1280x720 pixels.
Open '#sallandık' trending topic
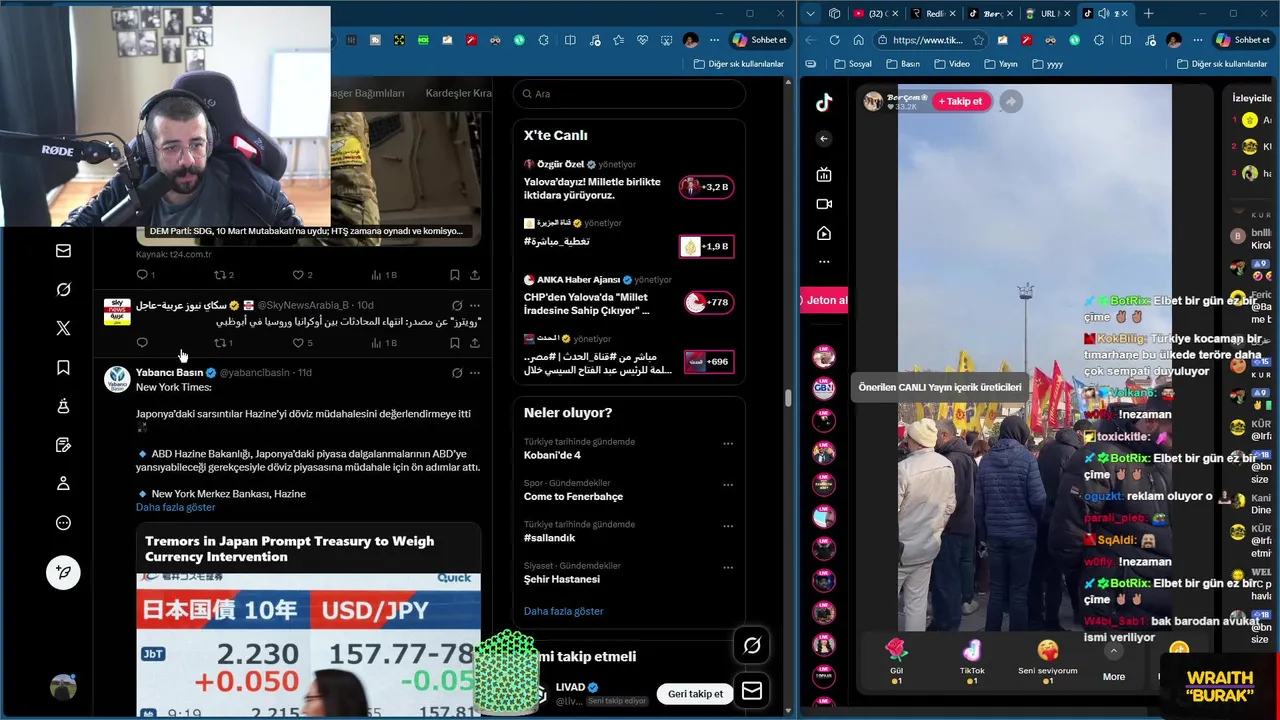coord(549,538)
